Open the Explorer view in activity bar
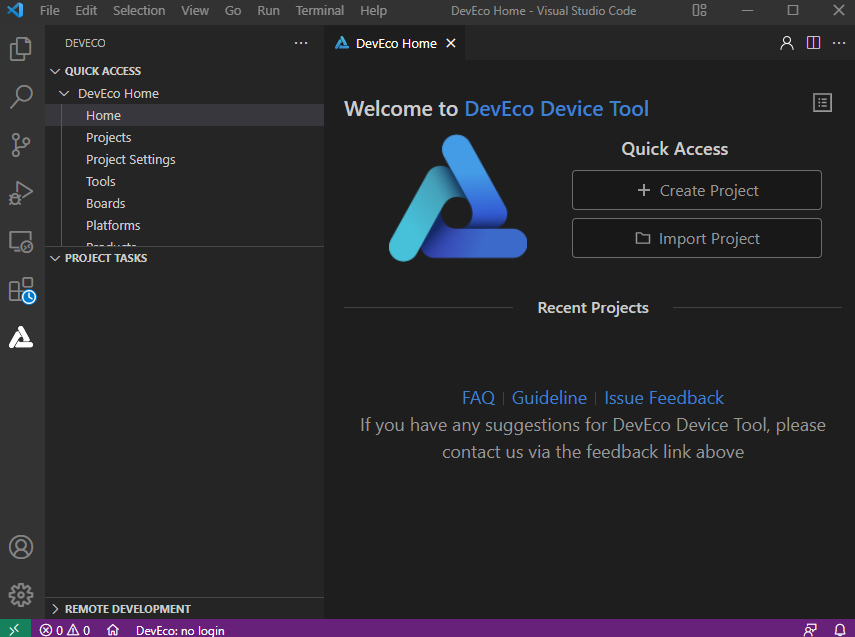This screenshot has width=855, height=637. coord(21,49)
